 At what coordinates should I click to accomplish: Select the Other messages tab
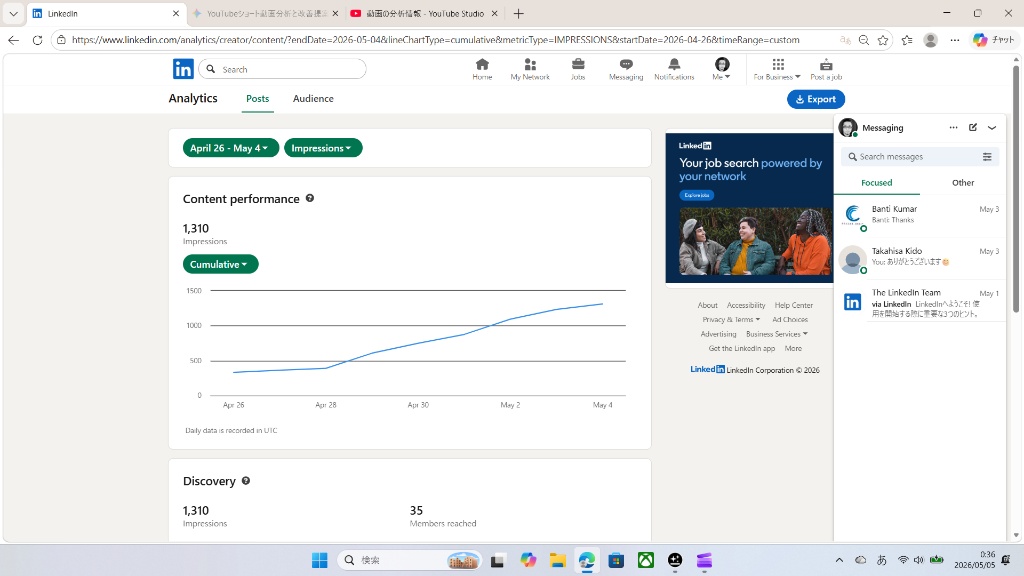click(963, 183)
